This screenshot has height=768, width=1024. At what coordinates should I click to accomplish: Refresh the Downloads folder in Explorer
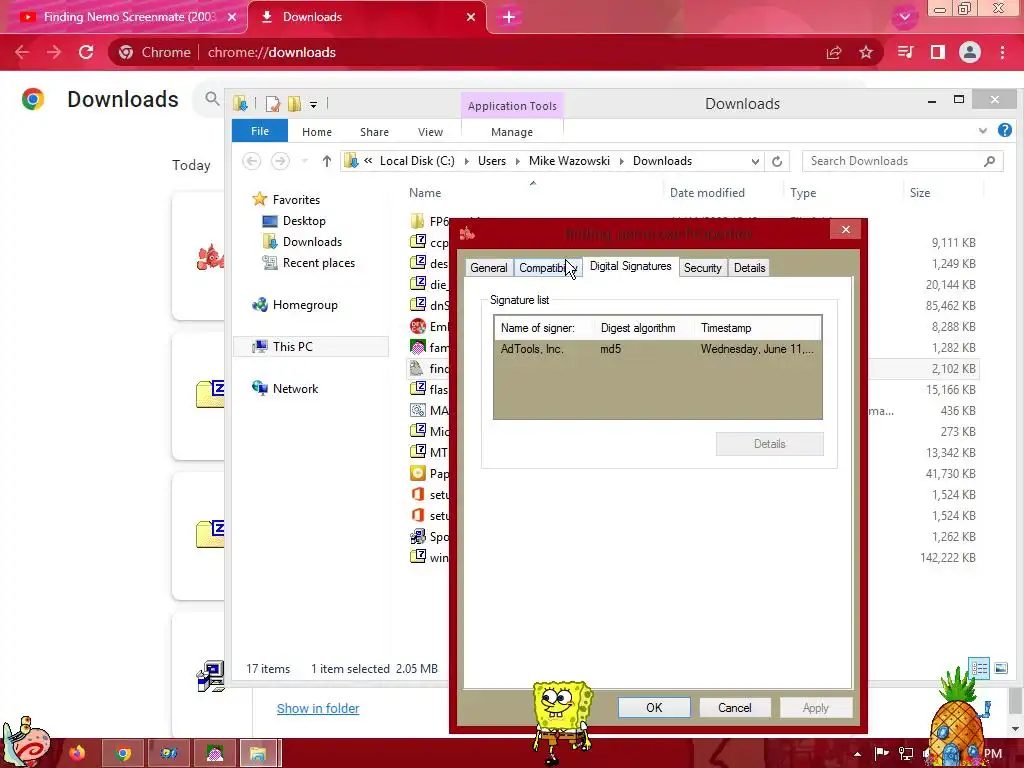click(777, 161)
